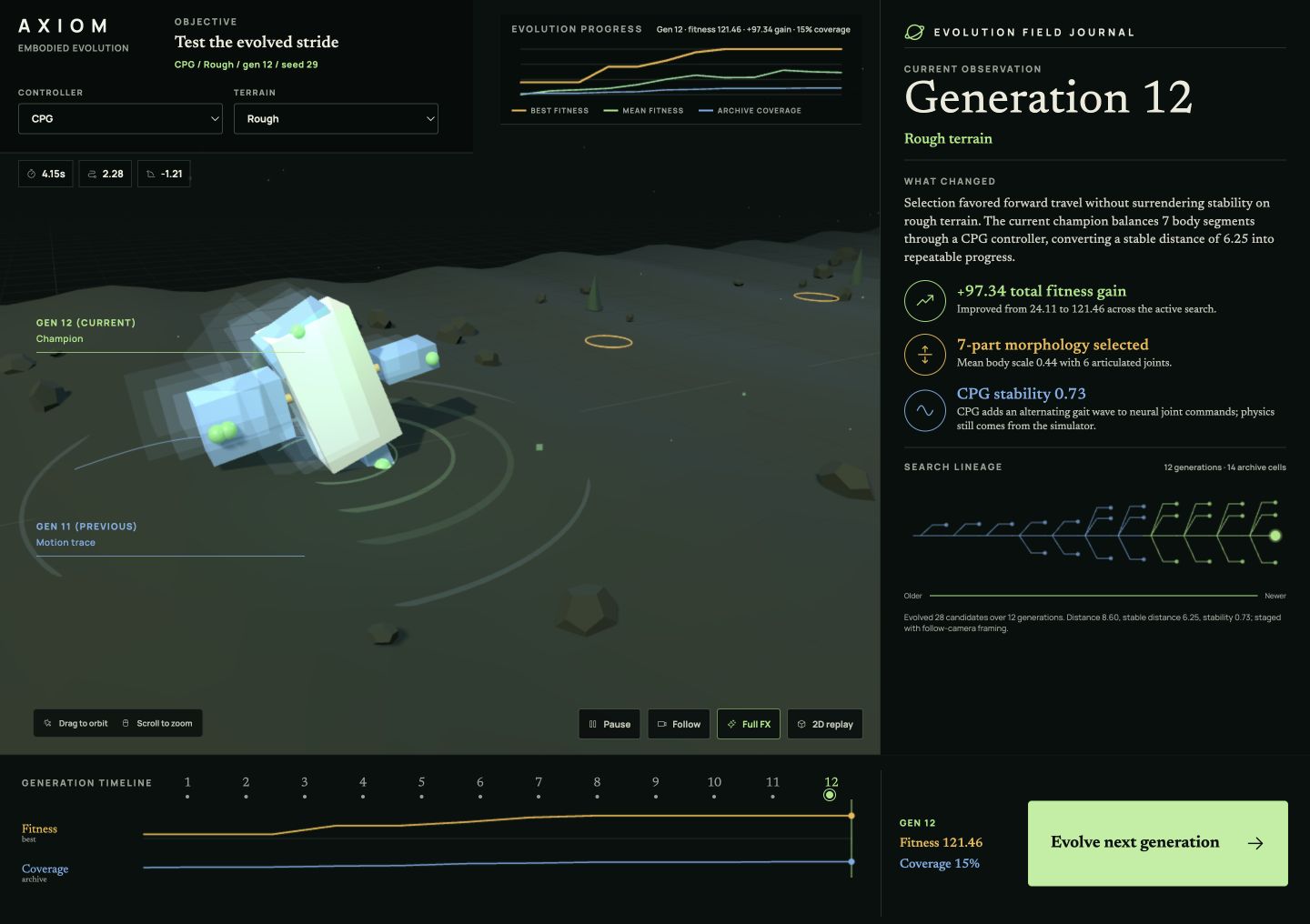Viewport: 1310px width, 924px height.
Task: Click the "Generation 12" journal heading
Action: pos(1048,97)
